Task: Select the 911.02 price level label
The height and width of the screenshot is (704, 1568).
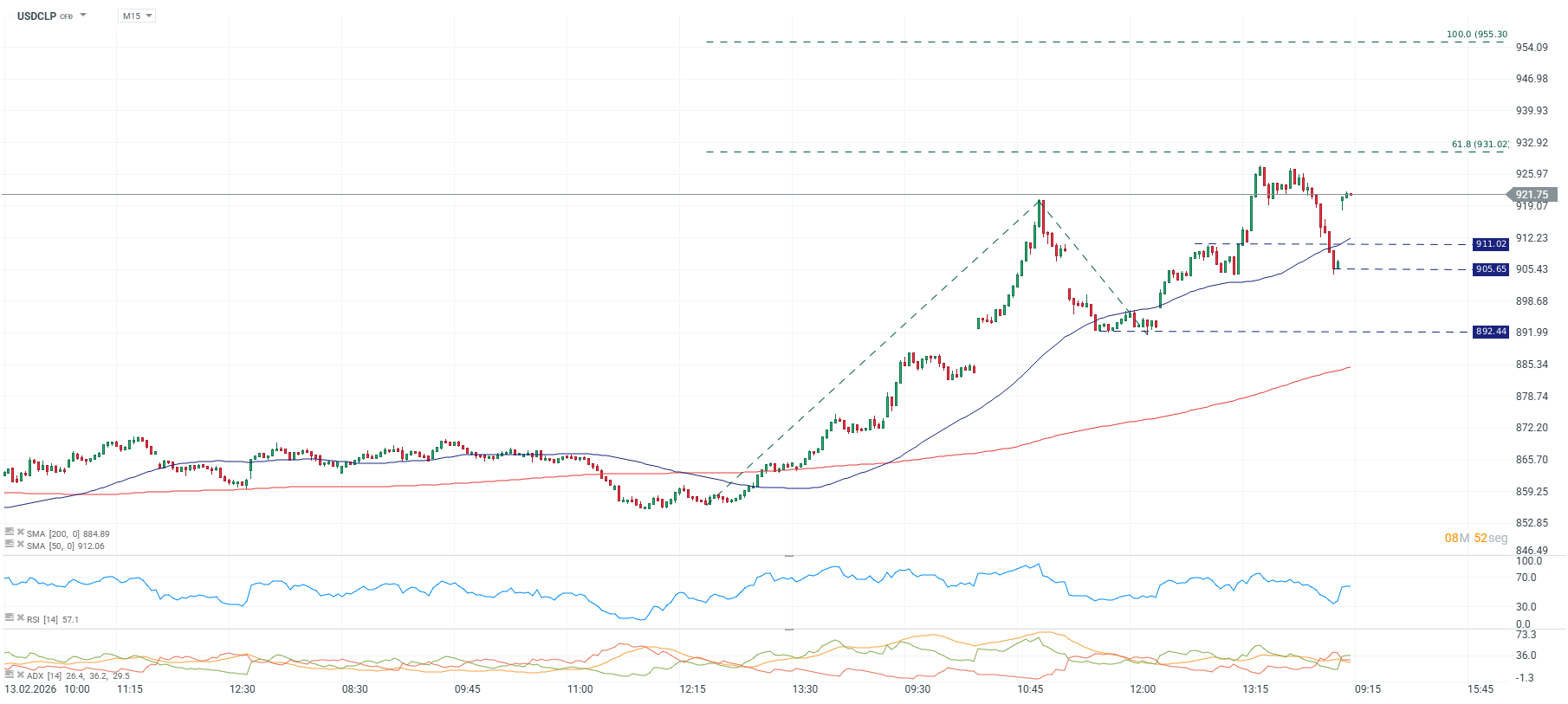Action: pos(1491,244)
